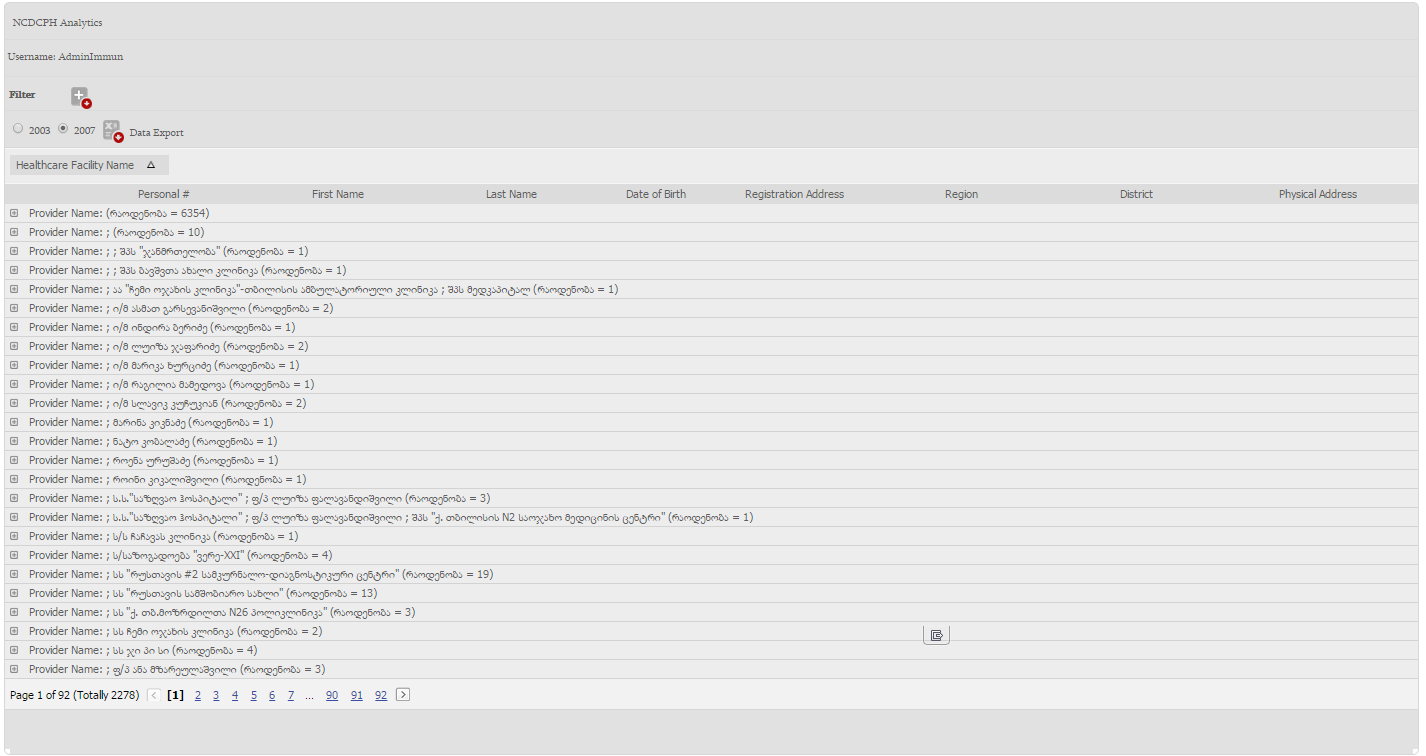Click sort arrow on Healthcare Facility Name

[151, 165]
